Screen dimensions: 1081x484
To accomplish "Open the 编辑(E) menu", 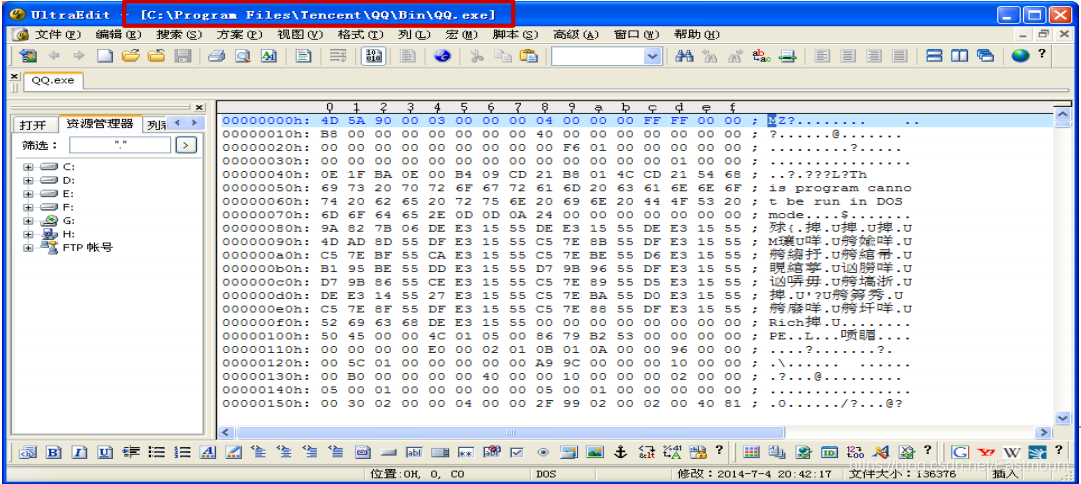I will pyautogui.click(x=118, y=34).
